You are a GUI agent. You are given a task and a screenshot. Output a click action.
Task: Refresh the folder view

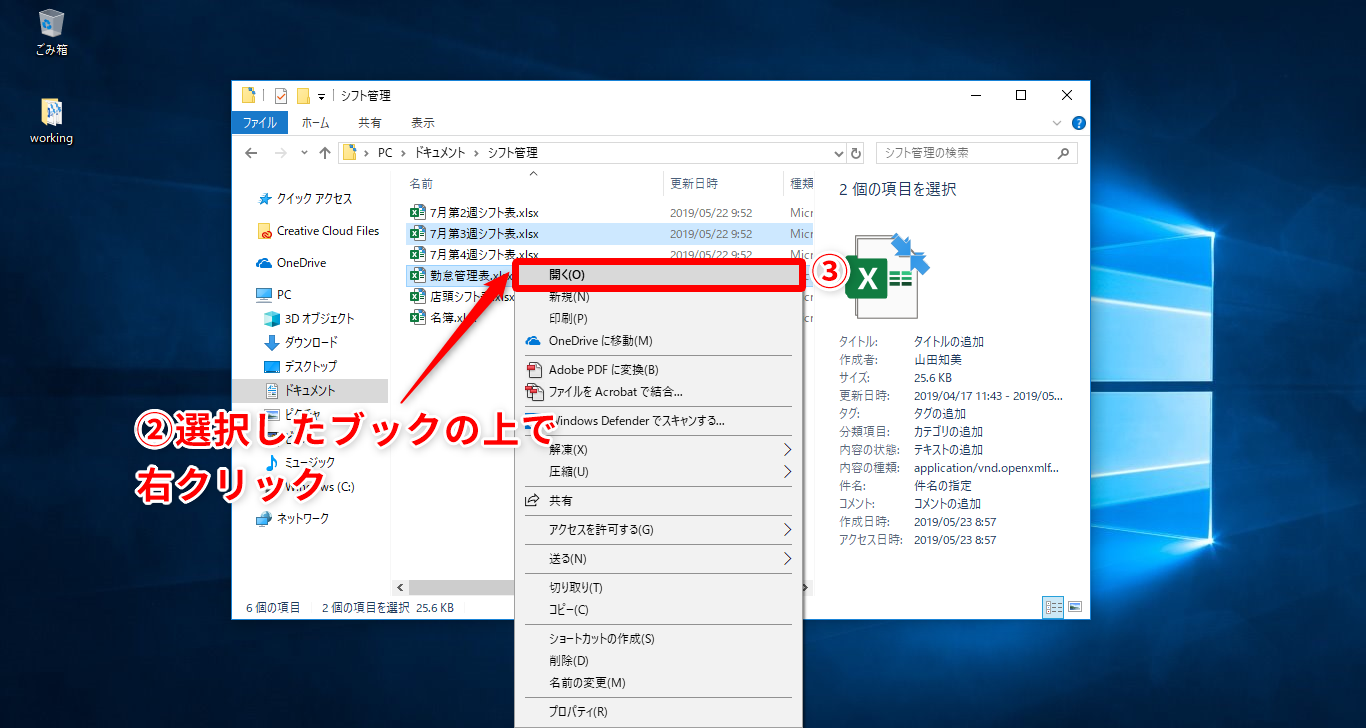tap(856, 153)
